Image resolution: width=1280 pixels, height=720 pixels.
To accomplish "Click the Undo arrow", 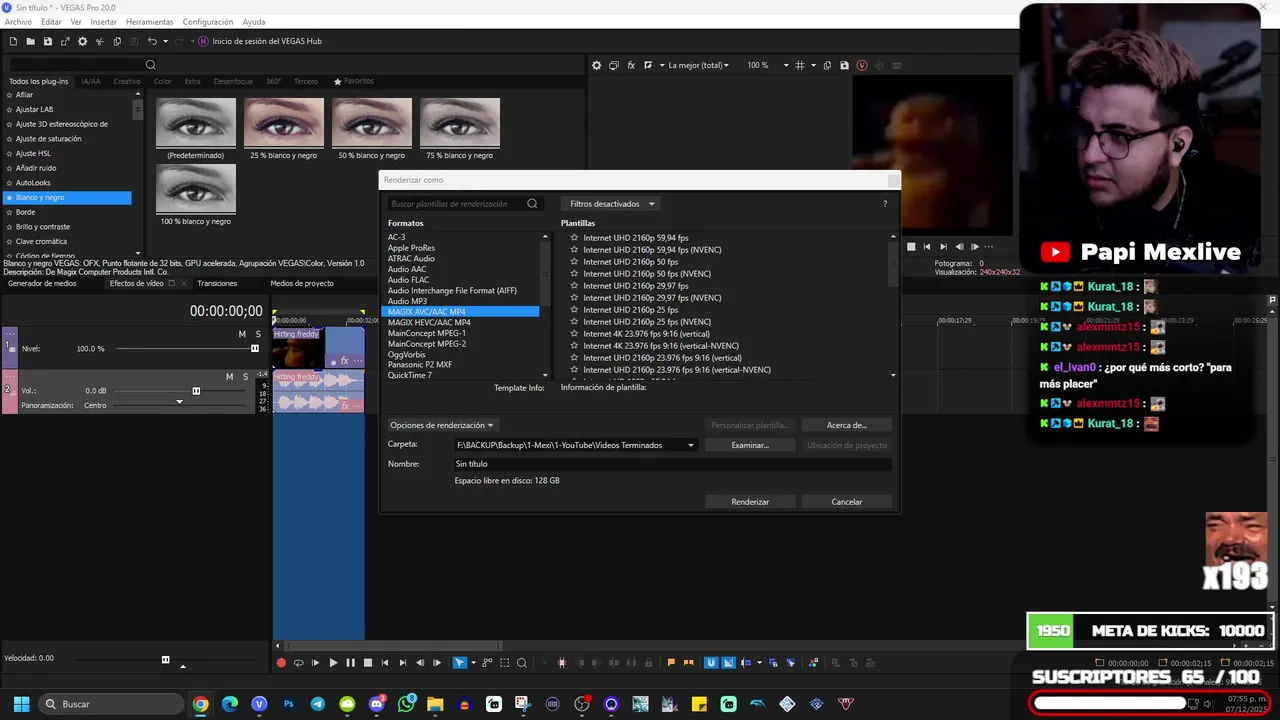I will 152,41.
